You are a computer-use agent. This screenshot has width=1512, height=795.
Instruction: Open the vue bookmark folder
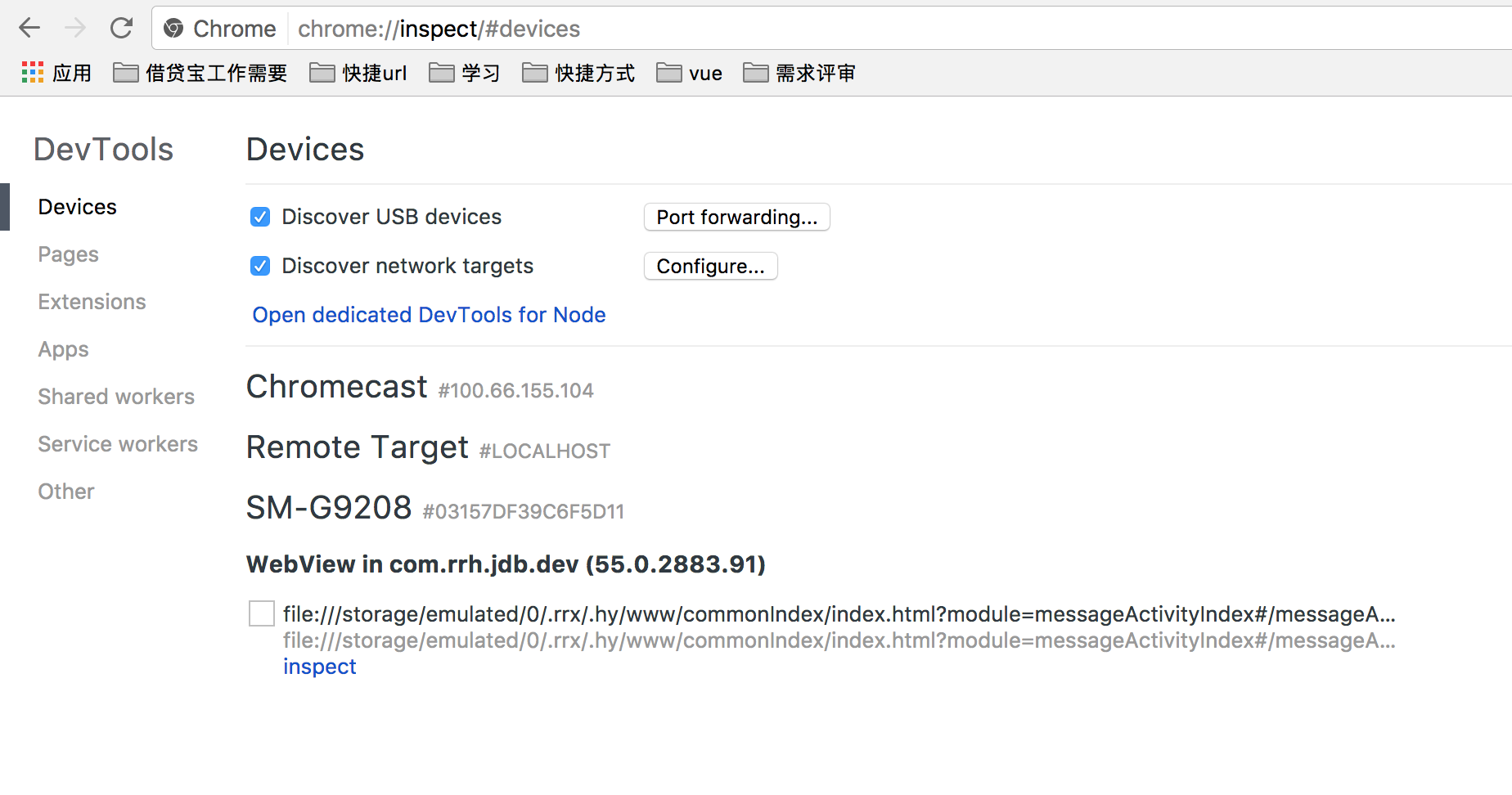(x=689, y=73)
